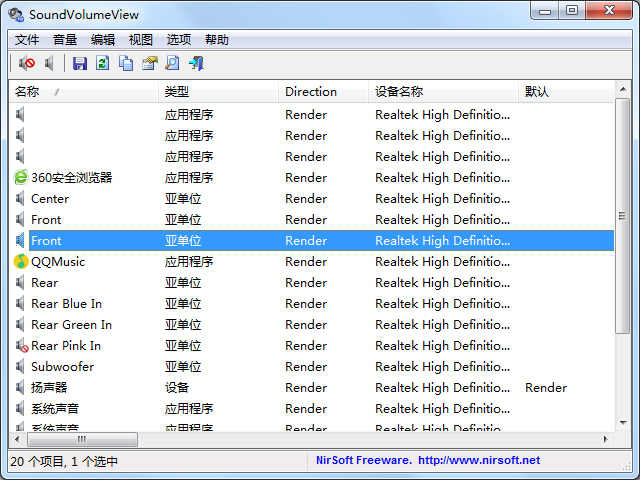Click the Mute toolbar icon
This screenshot has width=640, height=480.
(x=27, y=63)
